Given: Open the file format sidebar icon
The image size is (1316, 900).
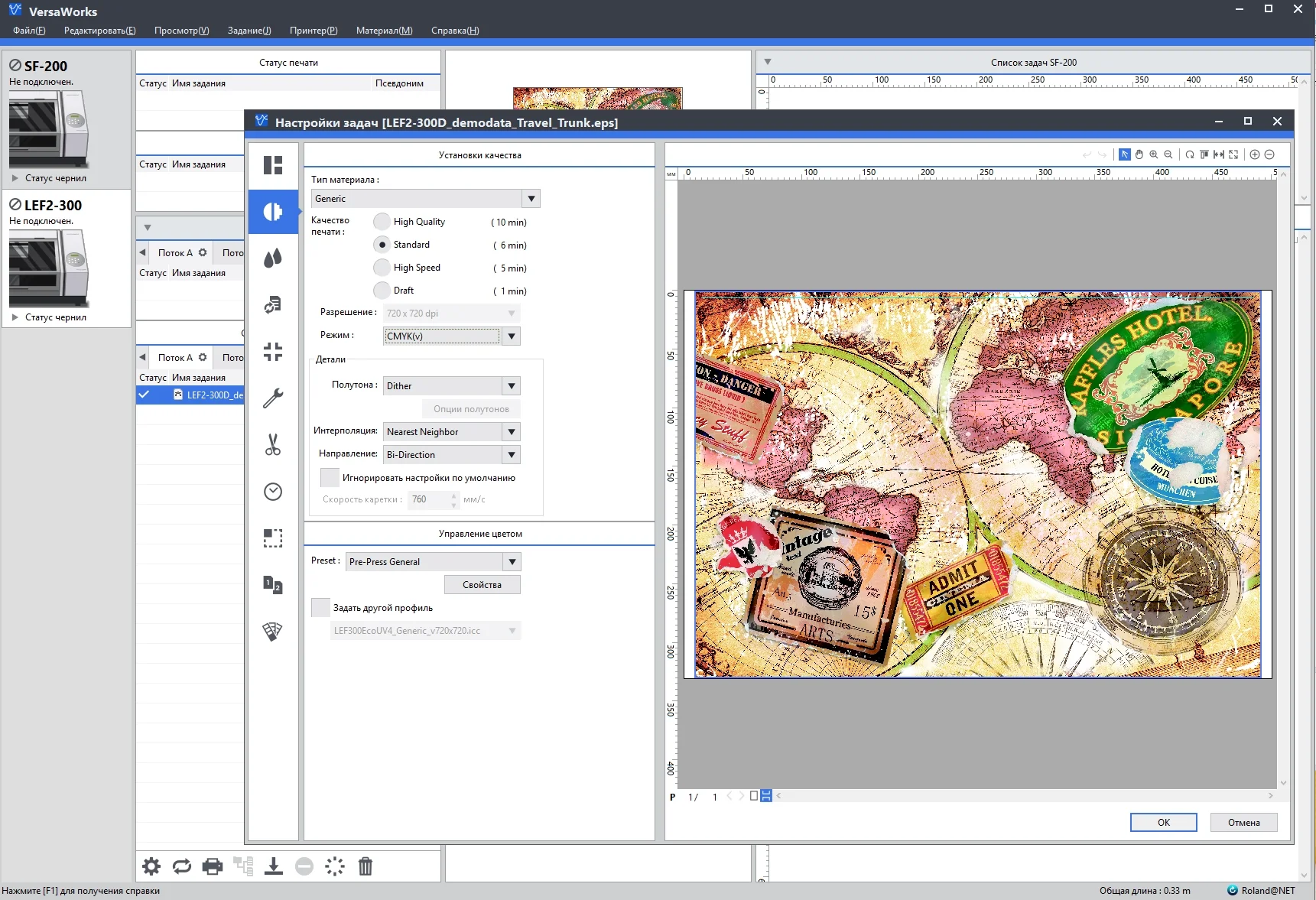Looking at the screenshot, I should click(273, 305).
